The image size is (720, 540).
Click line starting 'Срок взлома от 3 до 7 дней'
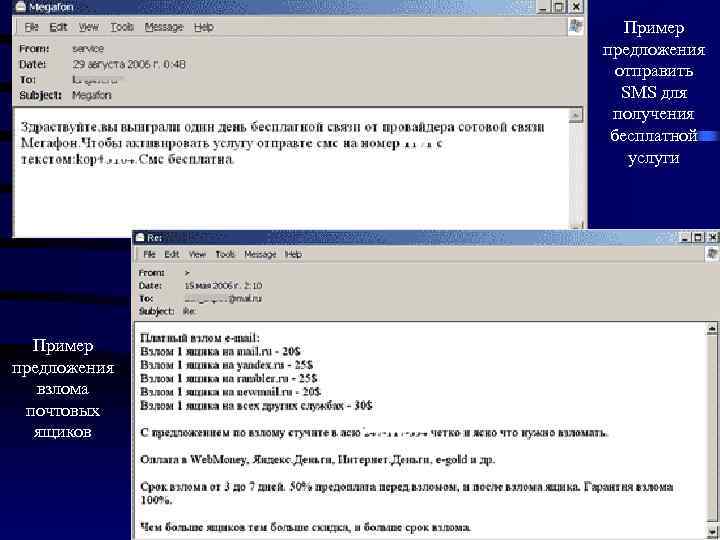coord(406,493)
